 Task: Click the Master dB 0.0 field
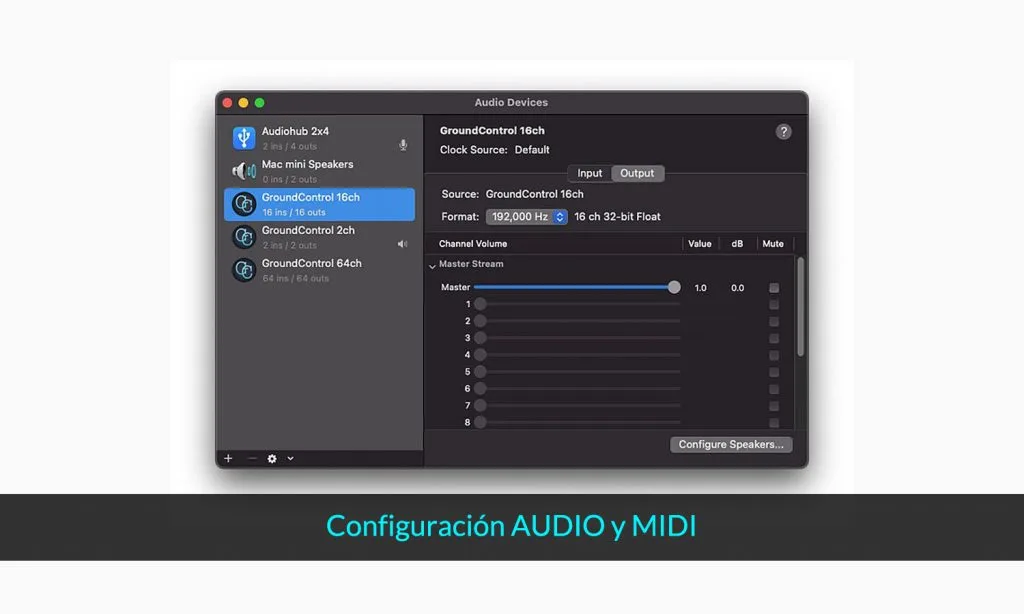coord(737,287)
